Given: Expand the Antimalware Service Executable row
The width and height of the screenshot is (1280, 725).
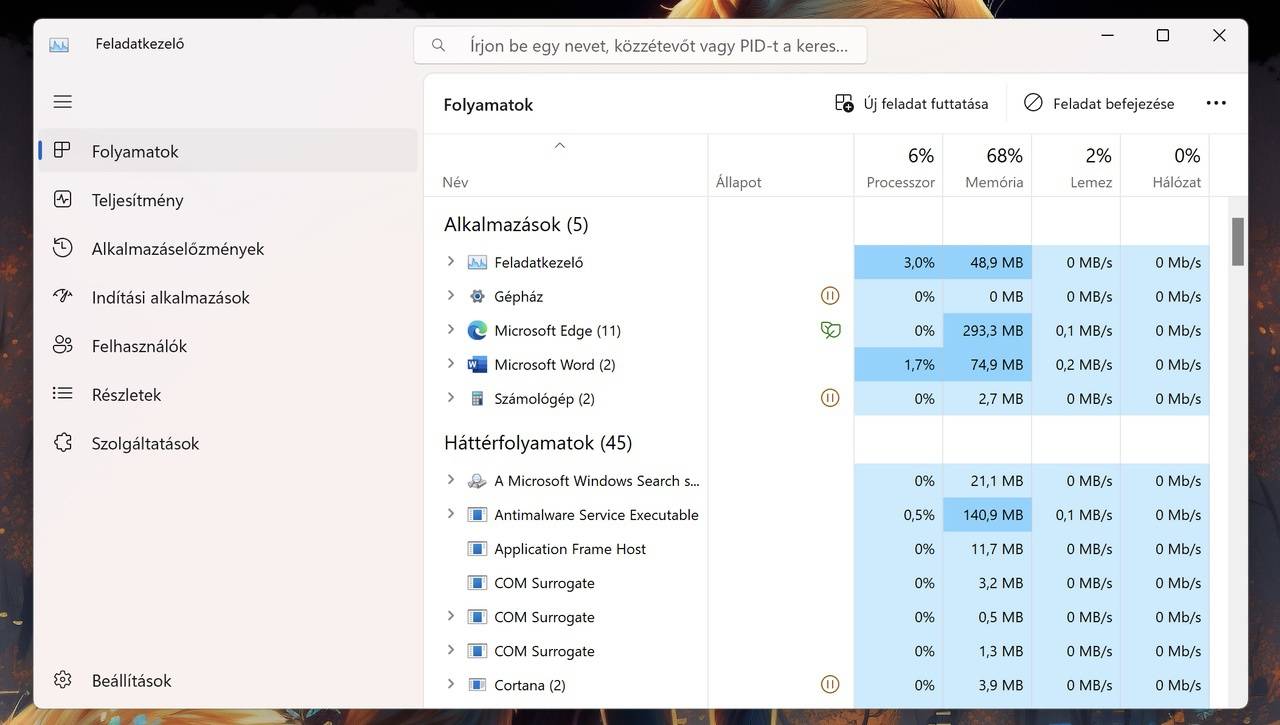Looking at the screenshot, I should point(450,515).
